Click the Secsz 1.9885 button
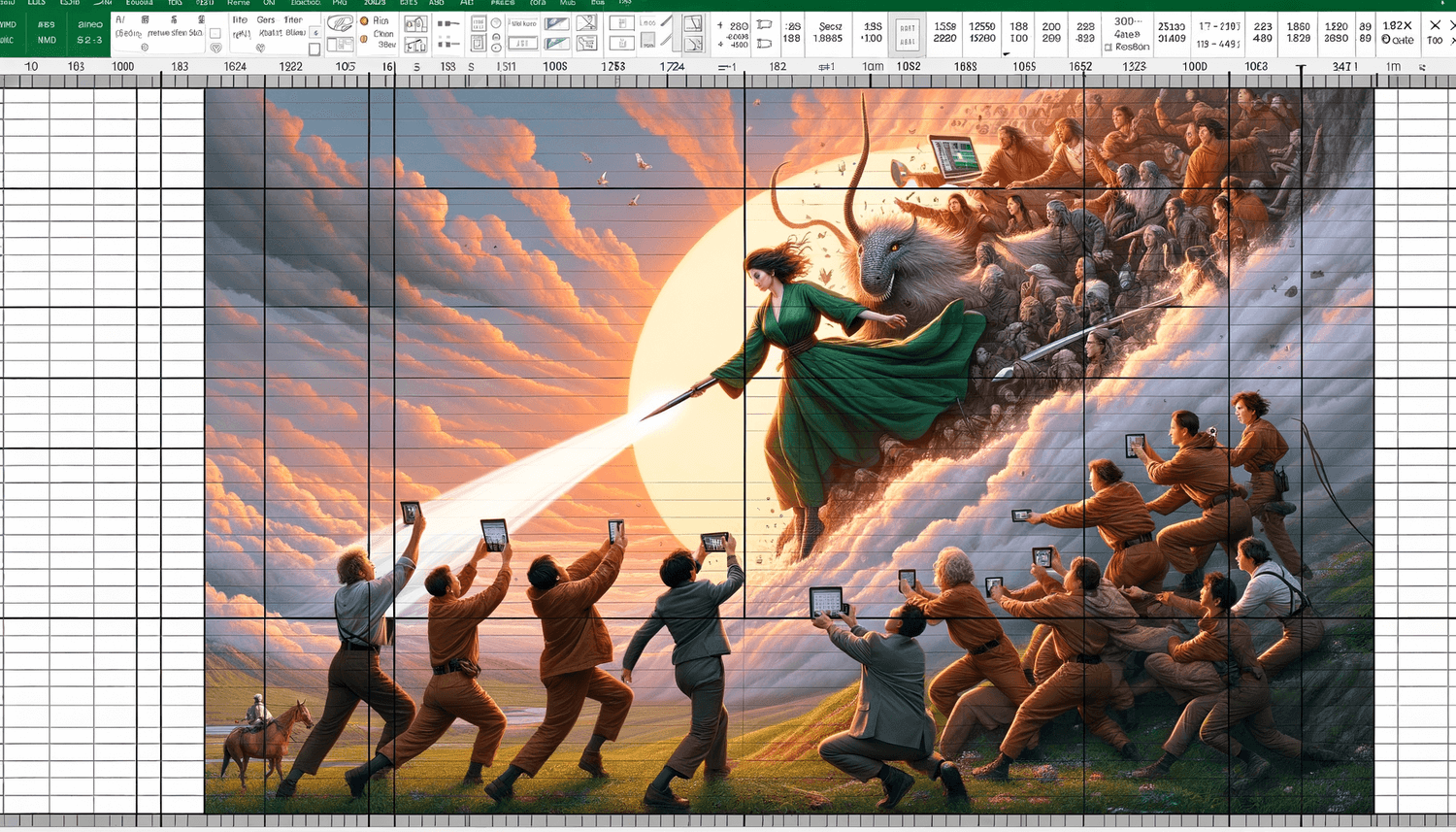The height and width of the screenshot is (832, 1456). pos(829,32)
